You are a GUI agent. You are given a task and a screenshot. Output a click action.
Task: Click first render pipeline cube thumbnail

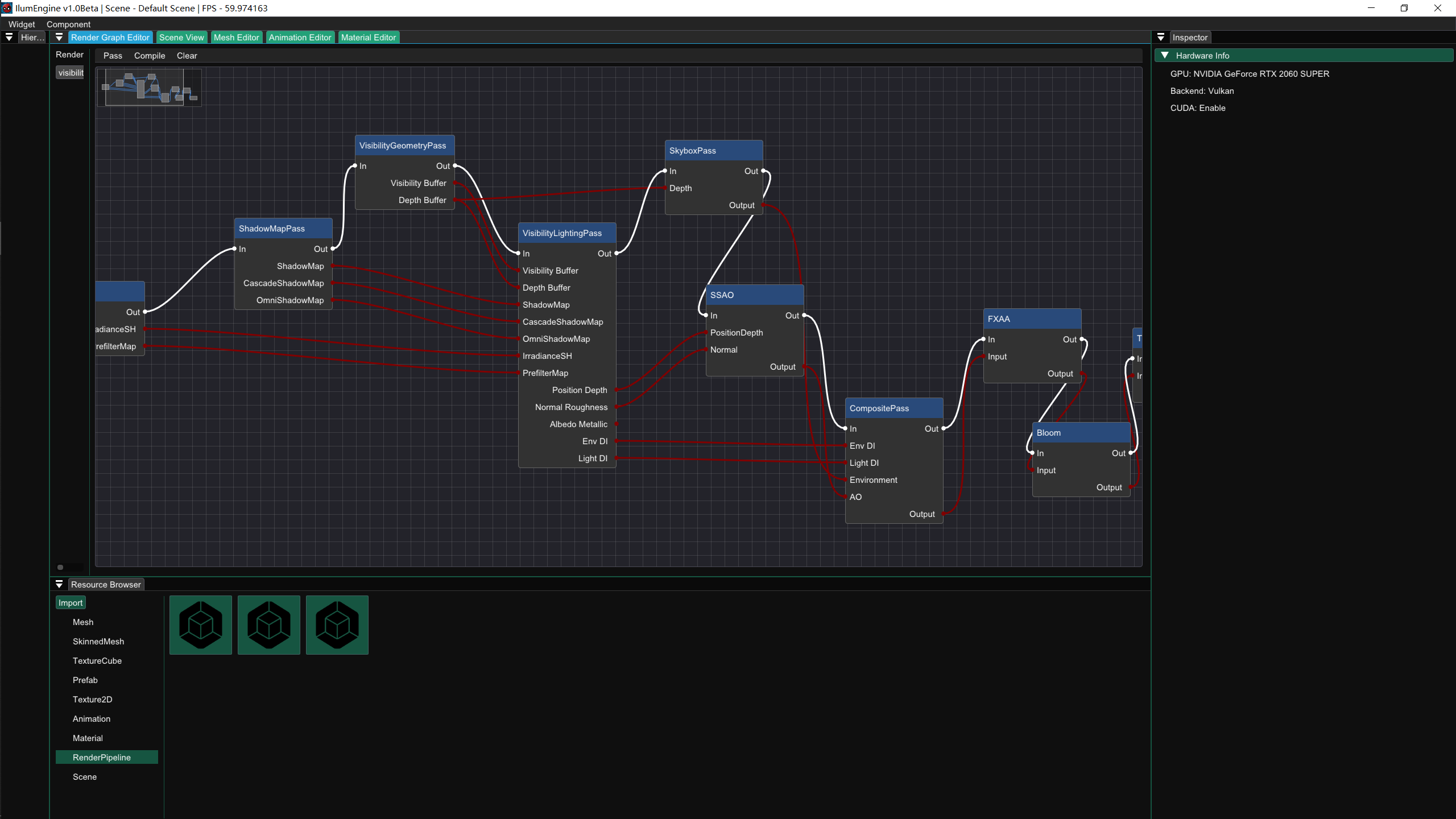200,624
